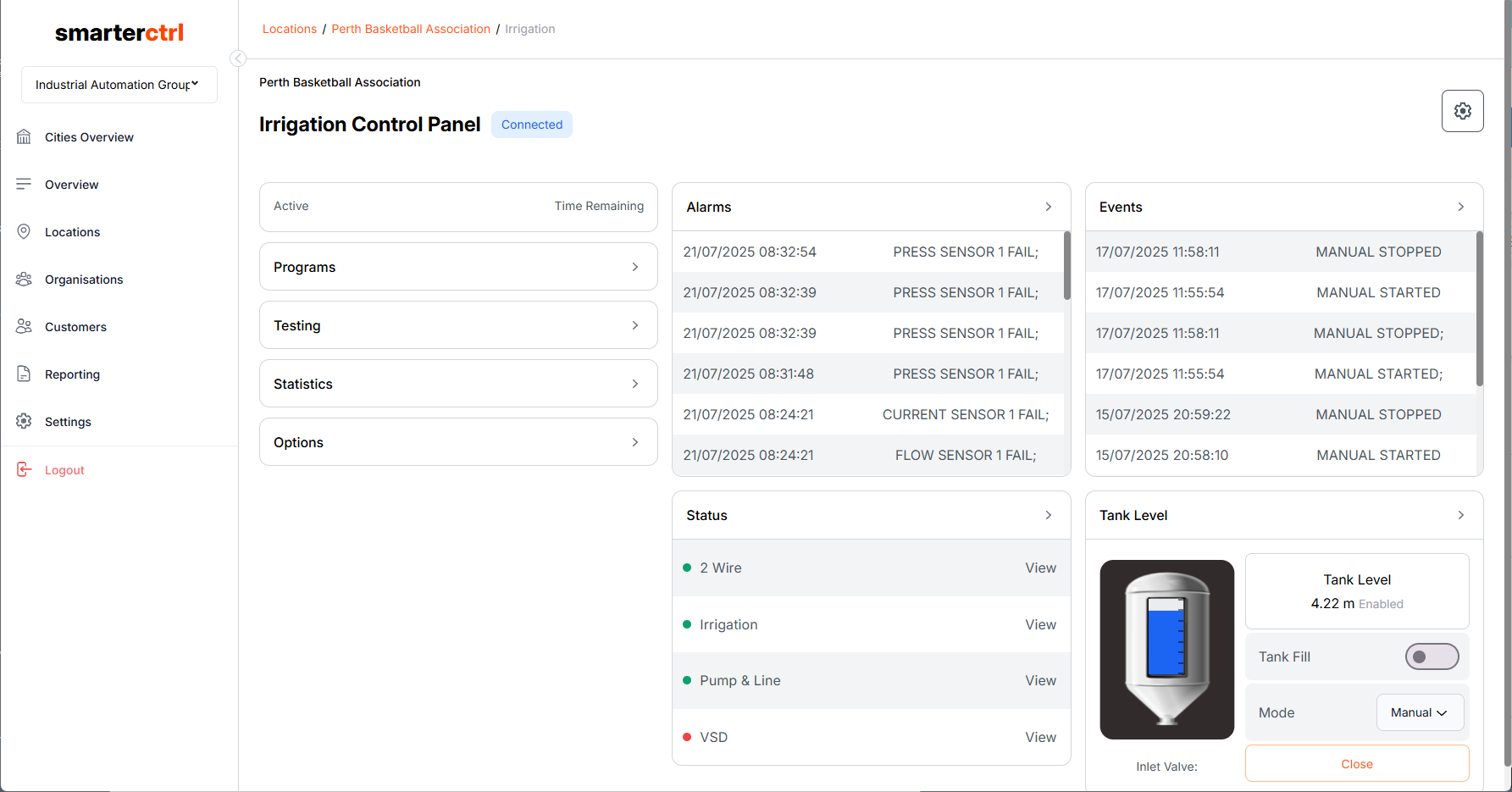Image resolution: width=1512 pixels, height=792 pixels.
Task: Toggle the Tank Fill switch
Action: coord(1432,656)
